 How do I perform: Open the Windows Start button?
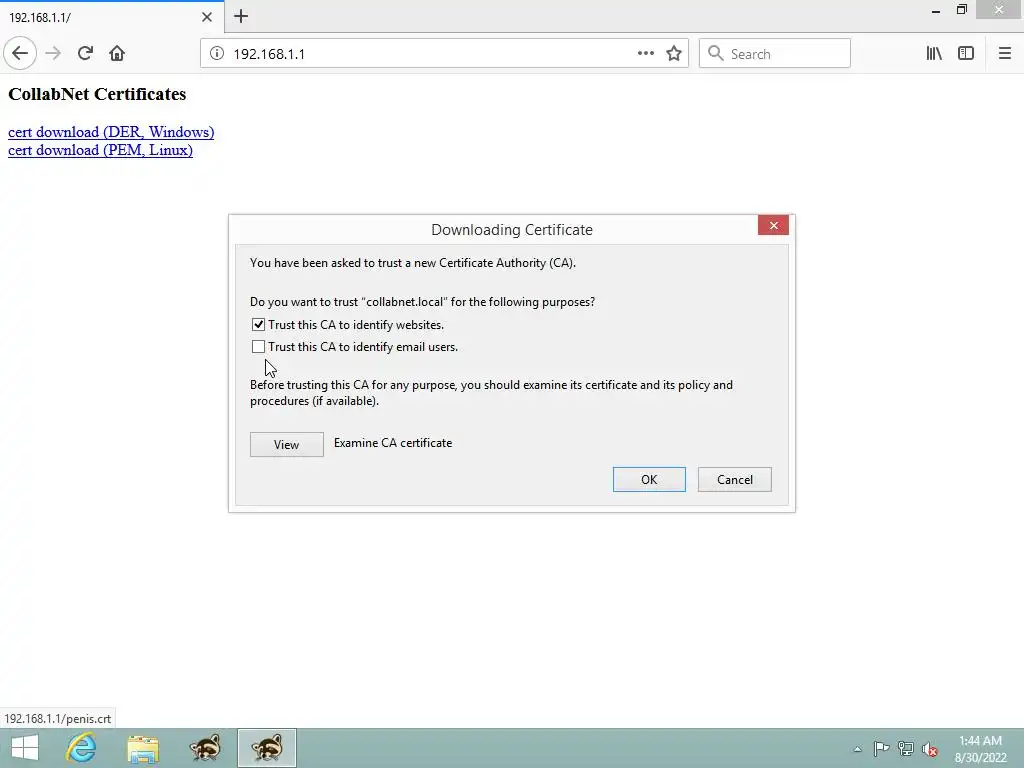pyautogui.click(x=25, y=748)
